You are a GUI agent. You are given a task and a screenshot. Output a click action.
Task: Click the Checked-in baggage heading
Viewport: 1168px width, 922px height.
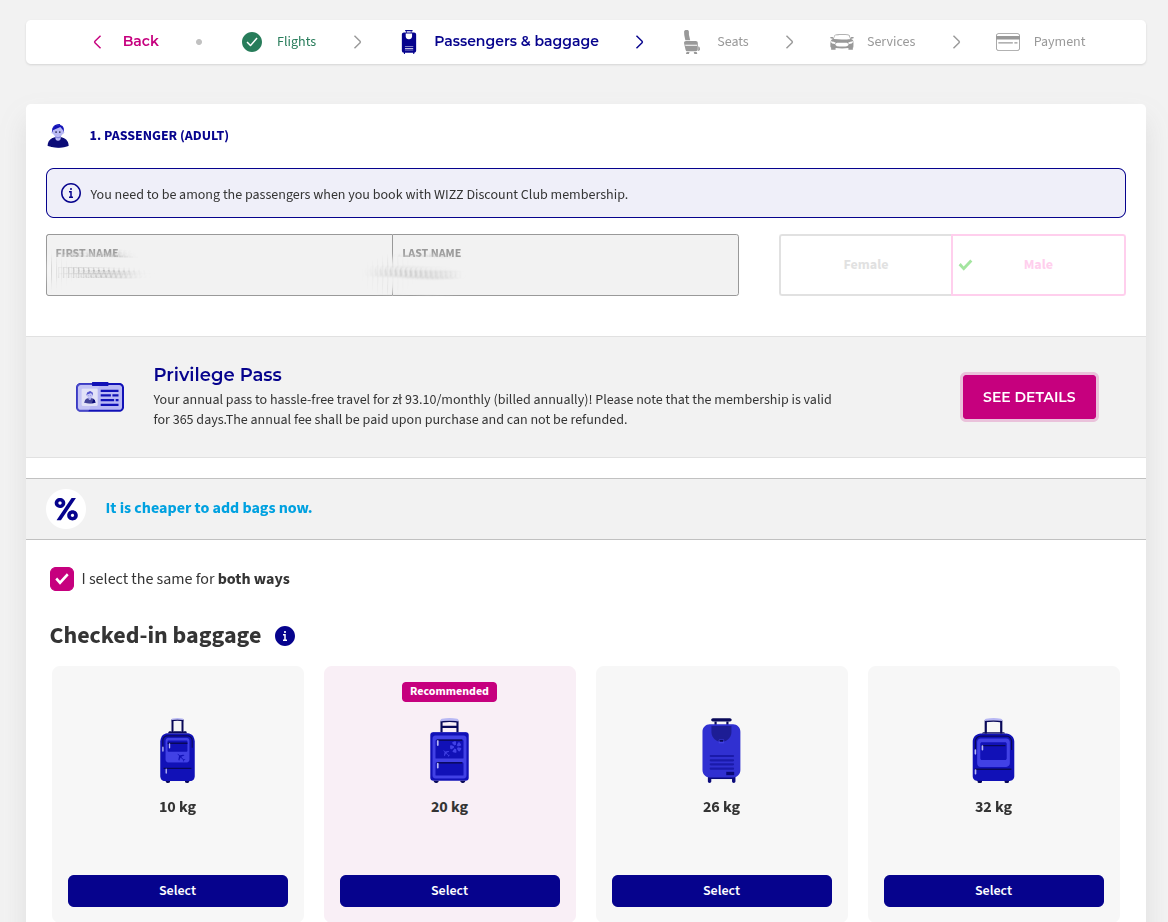click(x=155, y=635)
